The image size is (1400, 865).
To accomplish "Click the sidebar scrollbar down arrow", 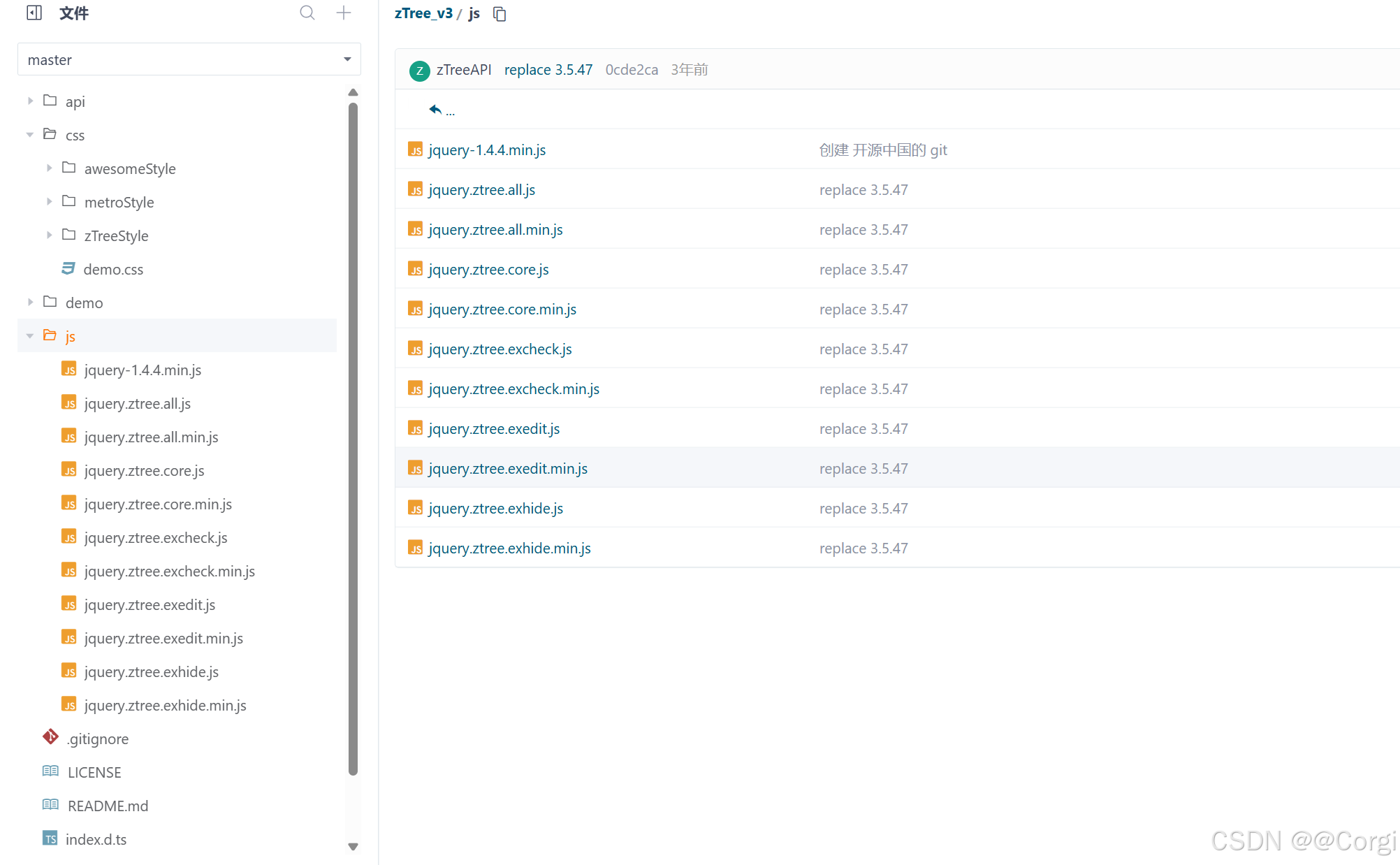I will click(x=353, y=846).
